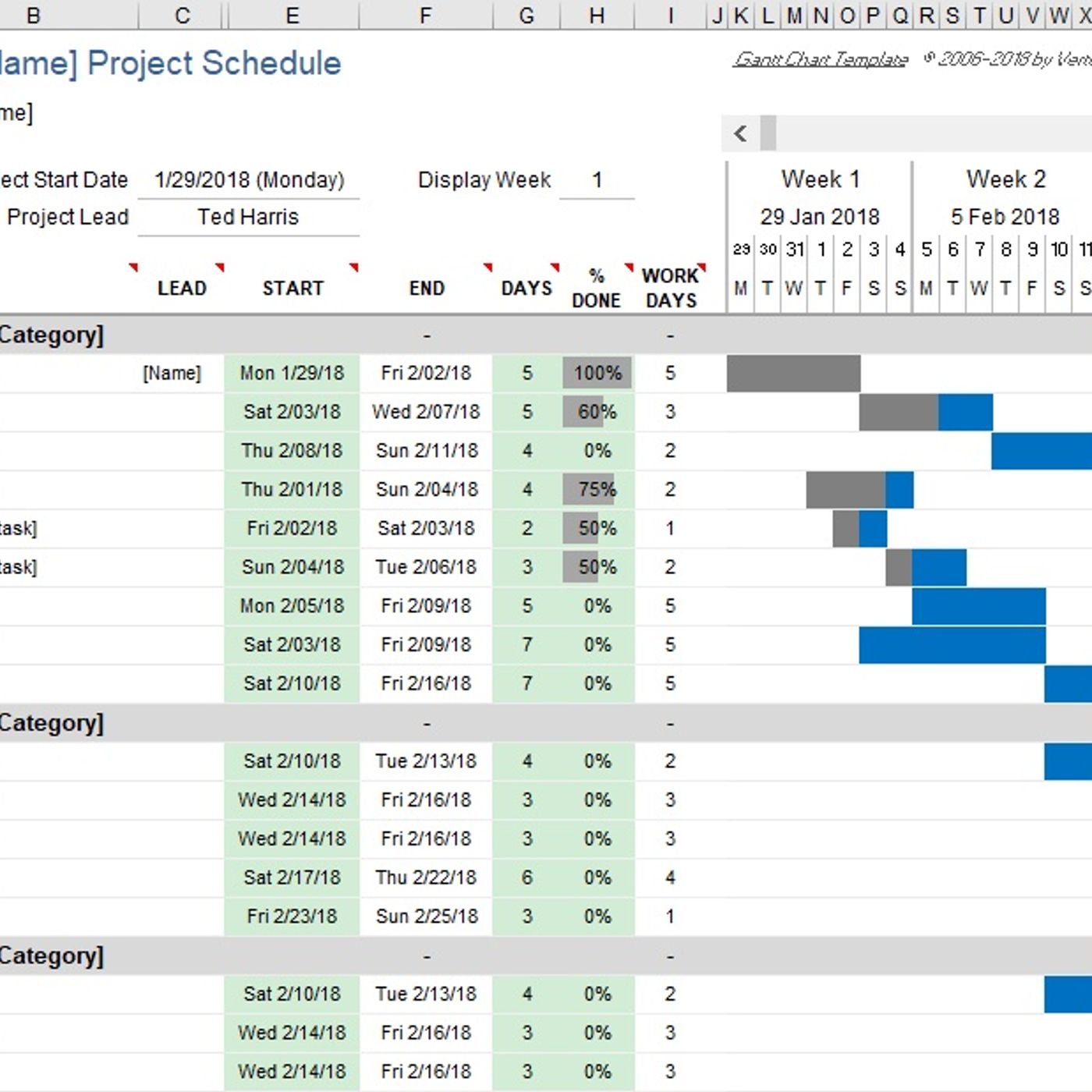Select the 75% done progress cell
Screen dimensions: 1092x1092
597,489
